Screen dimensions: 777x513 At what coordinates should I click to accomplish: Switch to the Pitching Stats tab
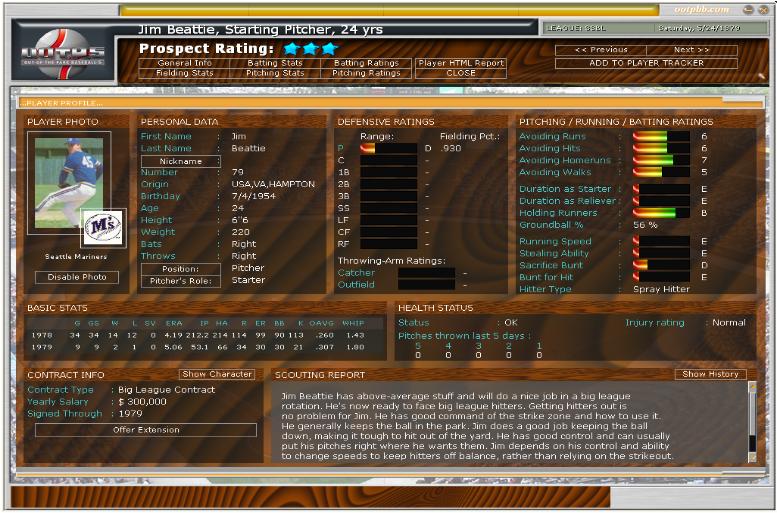[275, 73]
